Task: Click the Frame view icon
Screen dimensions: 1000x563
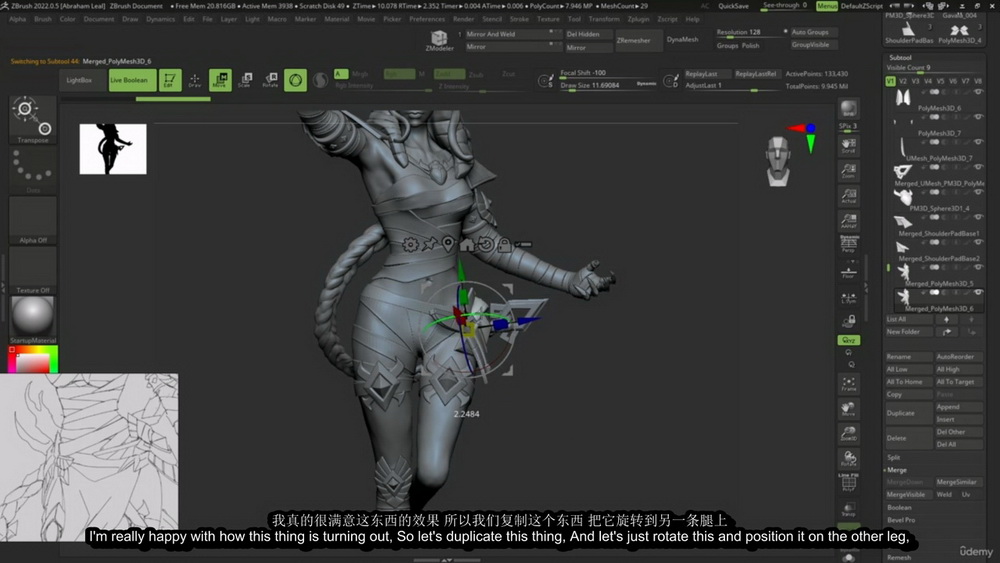Action: tap(848, 384)
